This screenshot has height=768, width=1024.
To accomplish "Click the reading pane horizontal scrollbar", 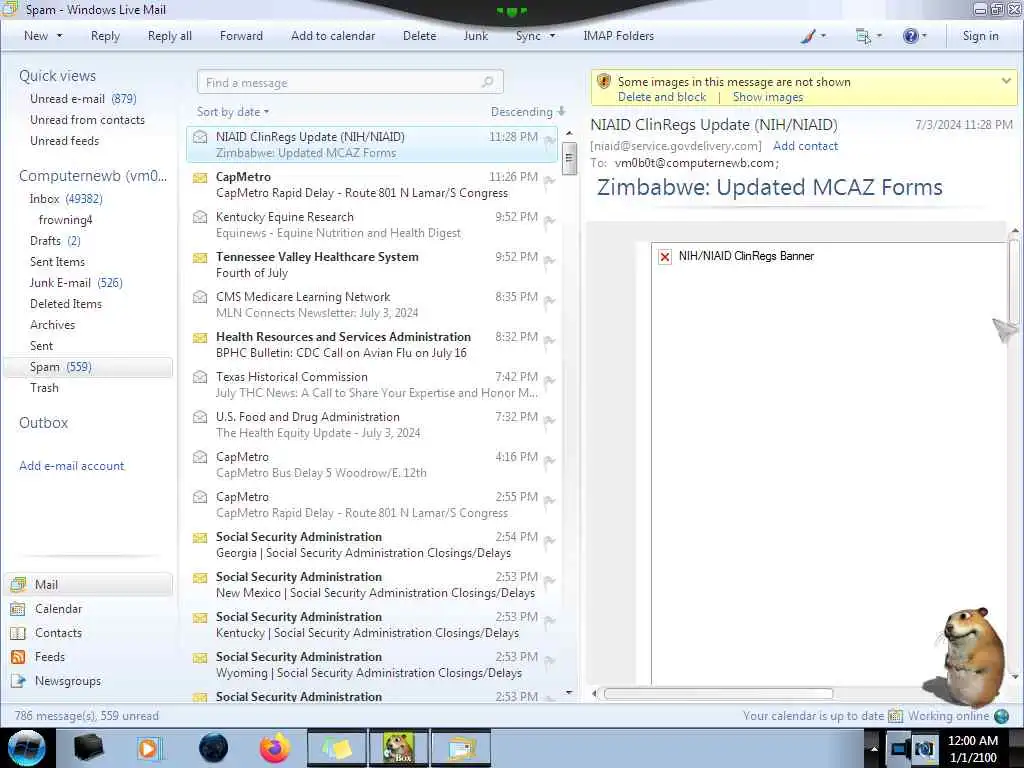I will click(x=718, y=694).
